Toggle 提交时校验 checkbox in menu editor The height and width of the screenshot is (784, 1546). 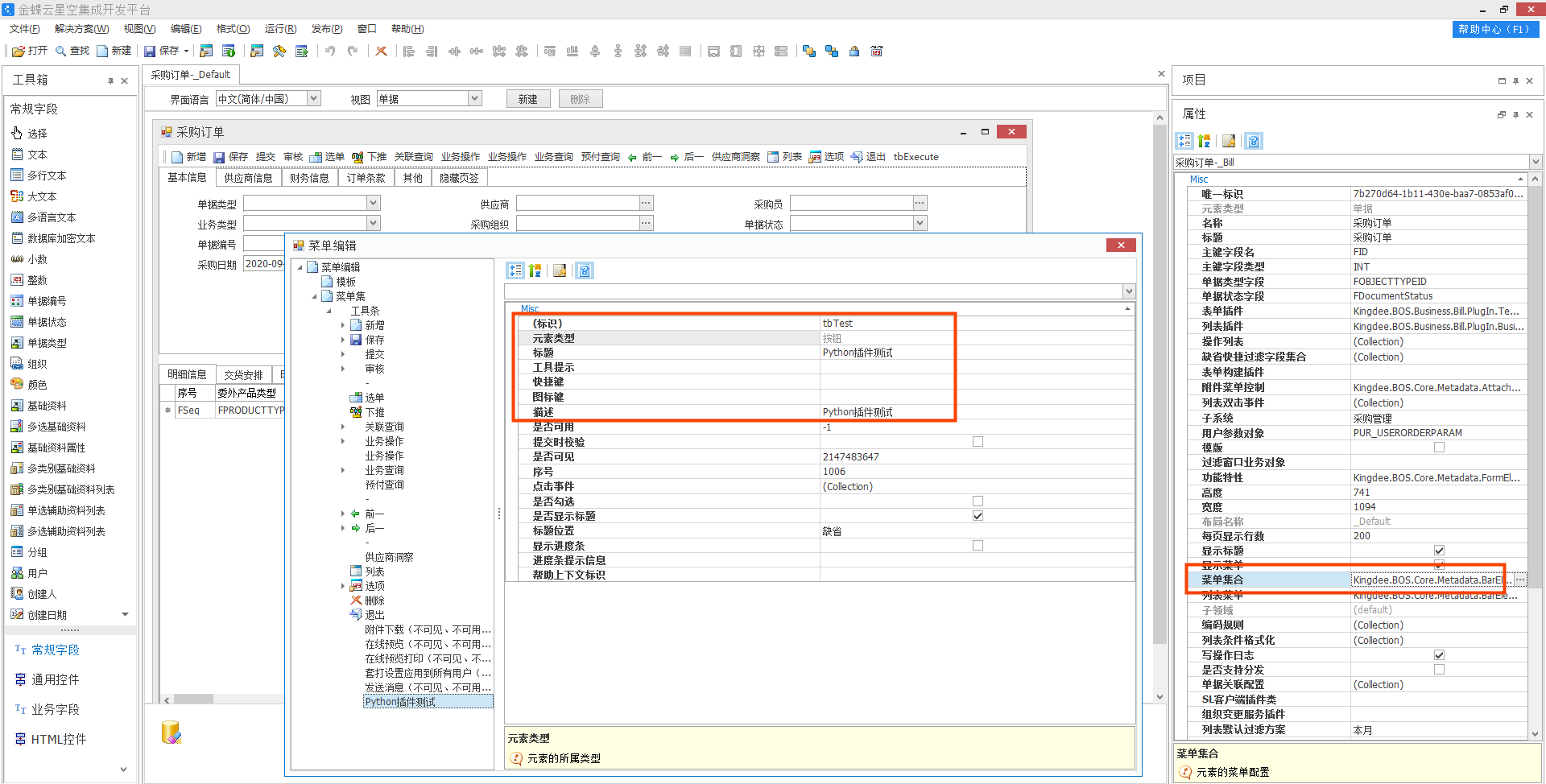978,441
